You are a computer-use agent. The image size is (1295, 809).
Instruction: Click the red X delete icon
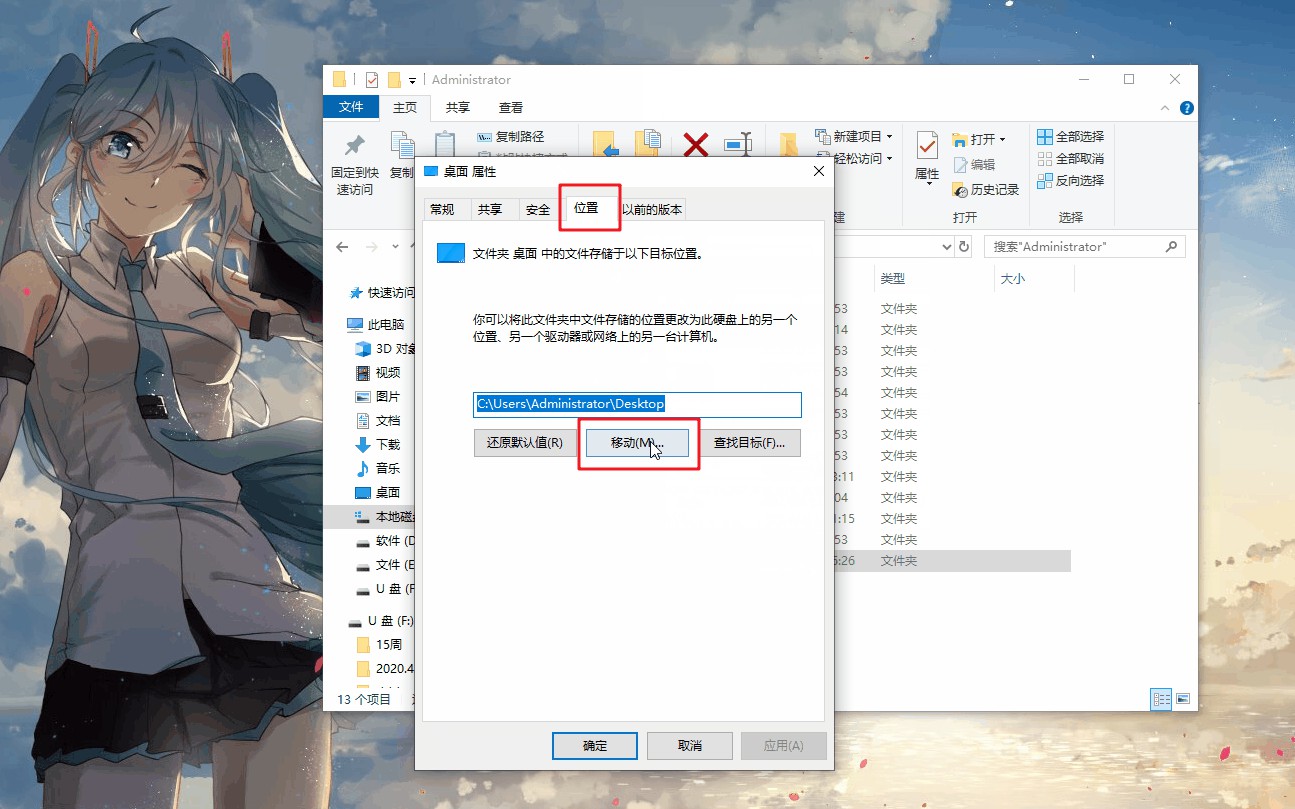pos(696,145)
